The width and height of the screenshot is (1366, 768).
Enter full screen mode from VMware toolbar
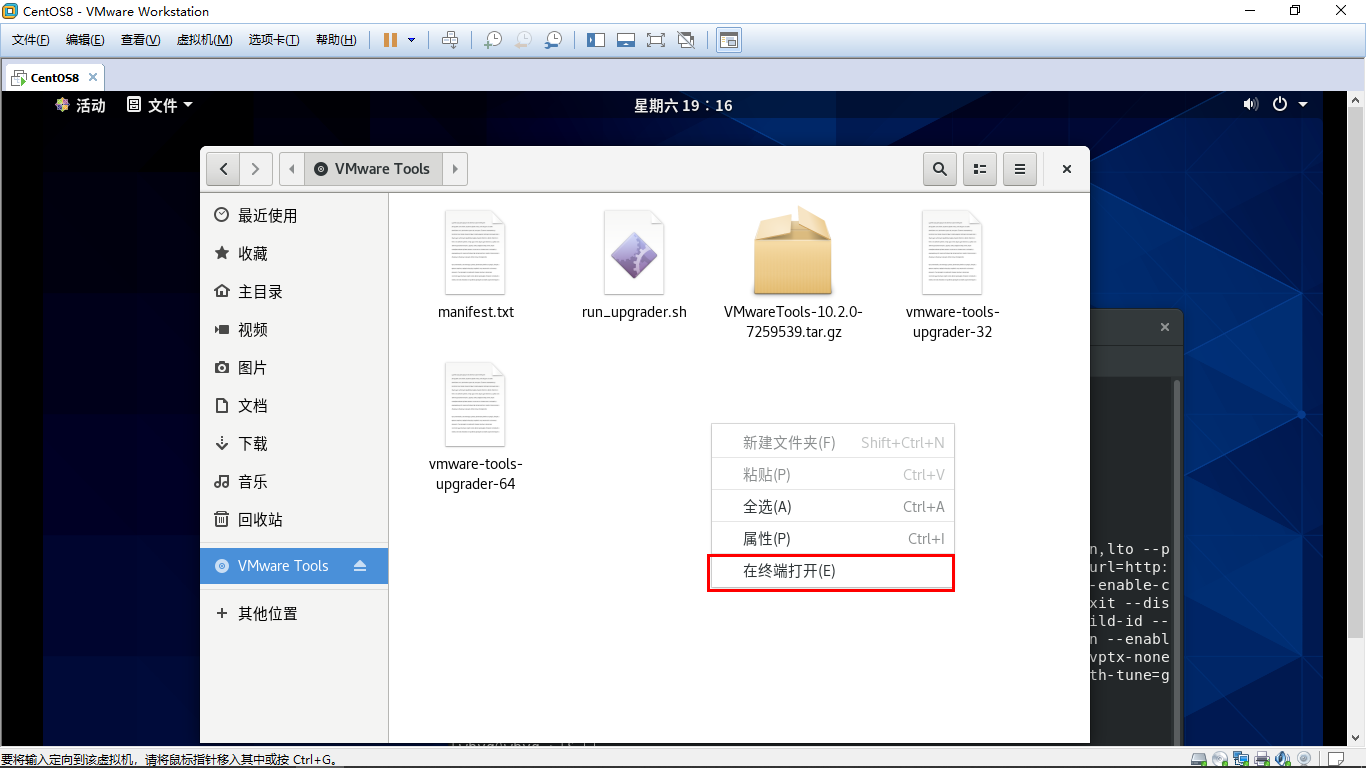656,40
